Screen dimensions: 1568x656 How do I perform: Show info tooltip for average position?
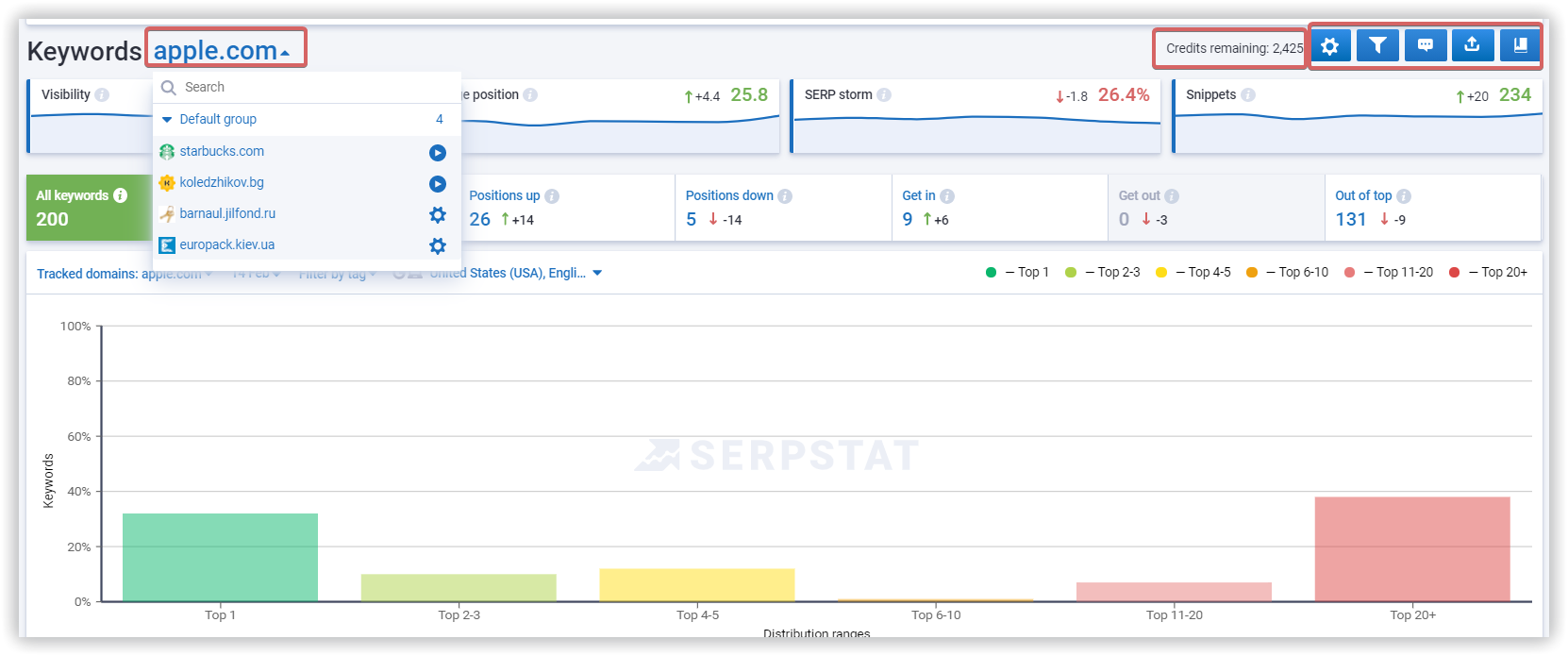click(x=530, y=94)
